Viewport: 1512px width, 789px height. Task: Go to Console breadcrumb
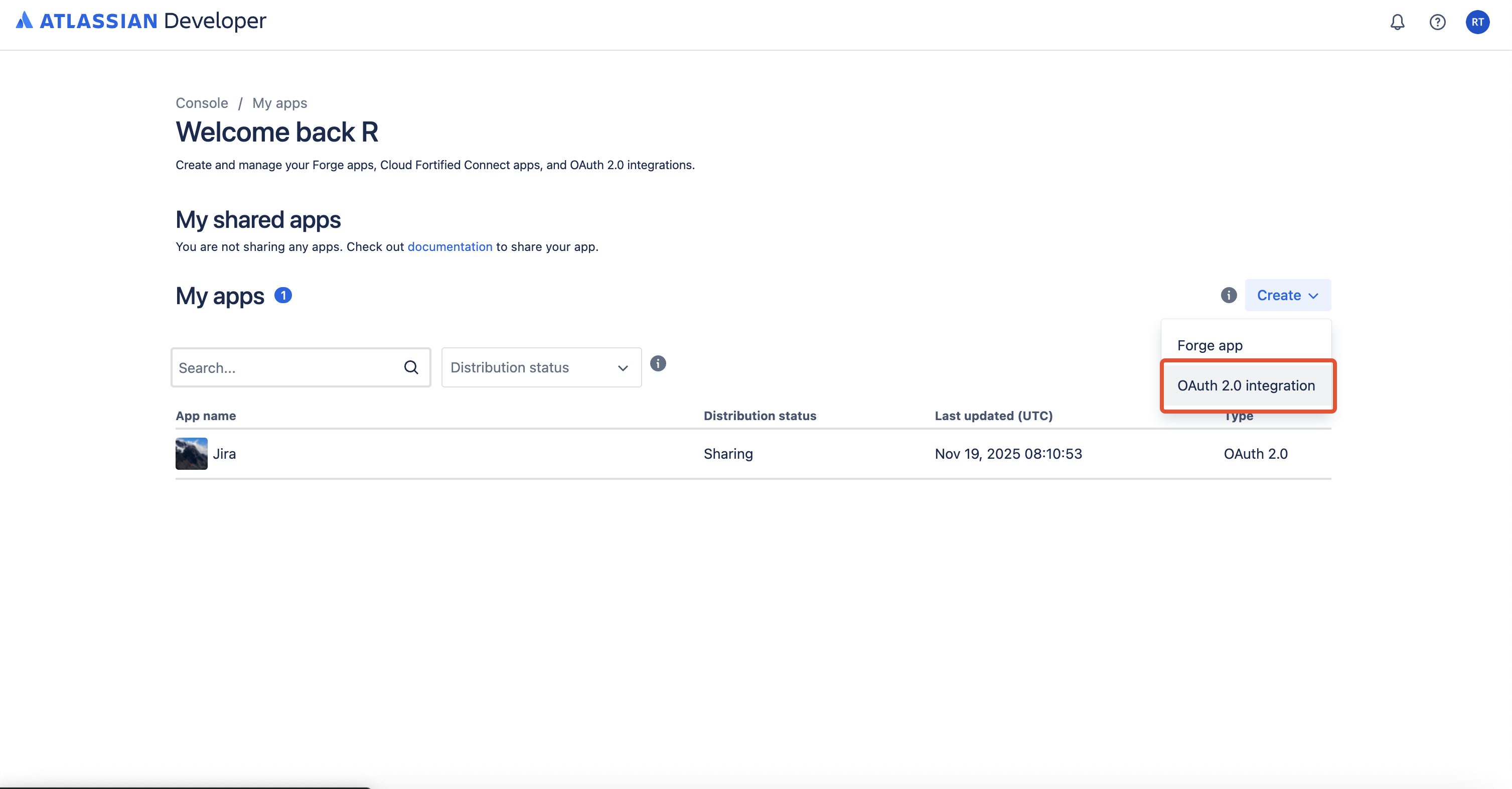pyautogui.click(x=201, y=103)
